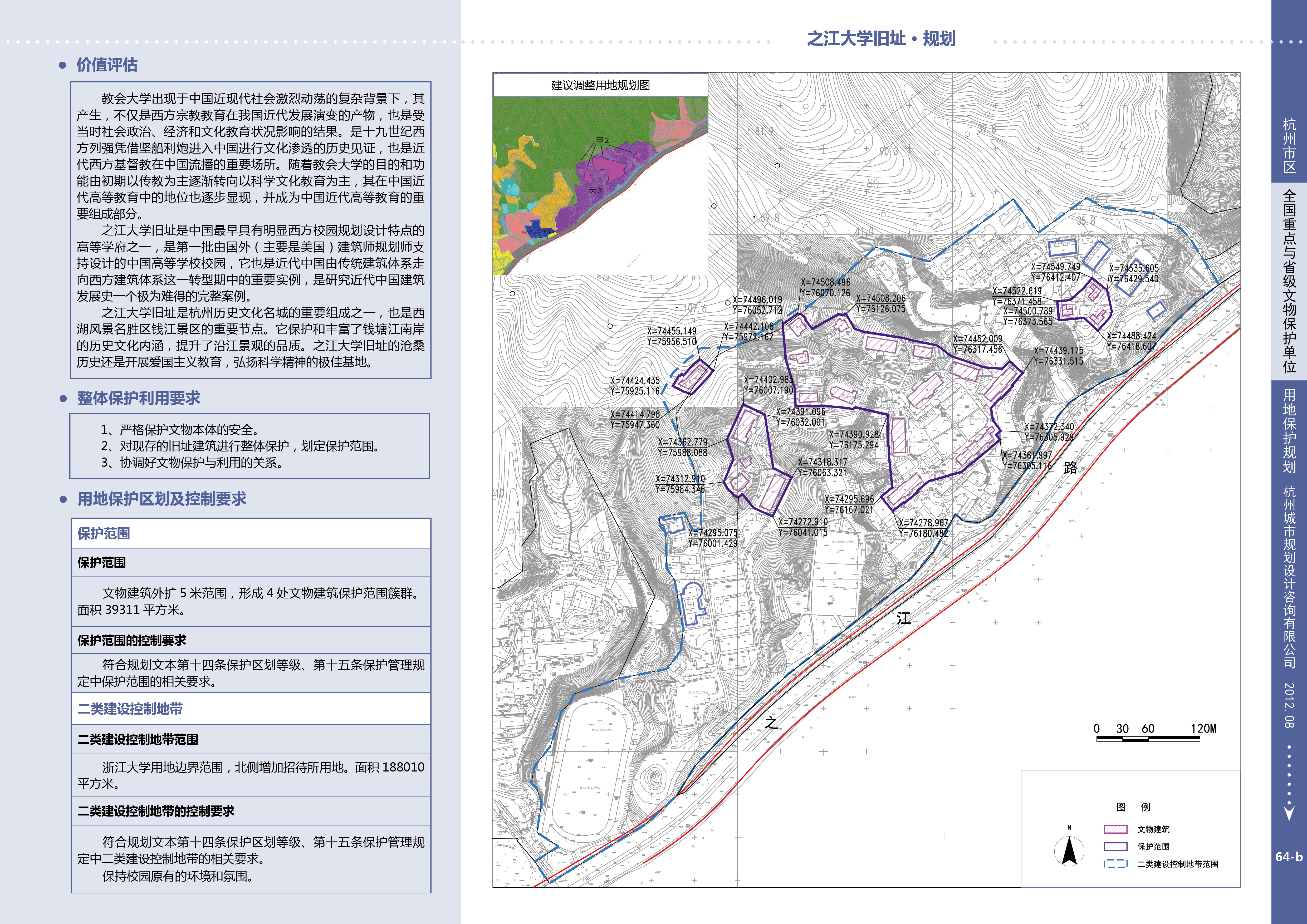Image resolution: width=1307 pixels, height=924 pixels.
Task: Click the bullet before 价值评估 heading
Action: pos(63,65)
